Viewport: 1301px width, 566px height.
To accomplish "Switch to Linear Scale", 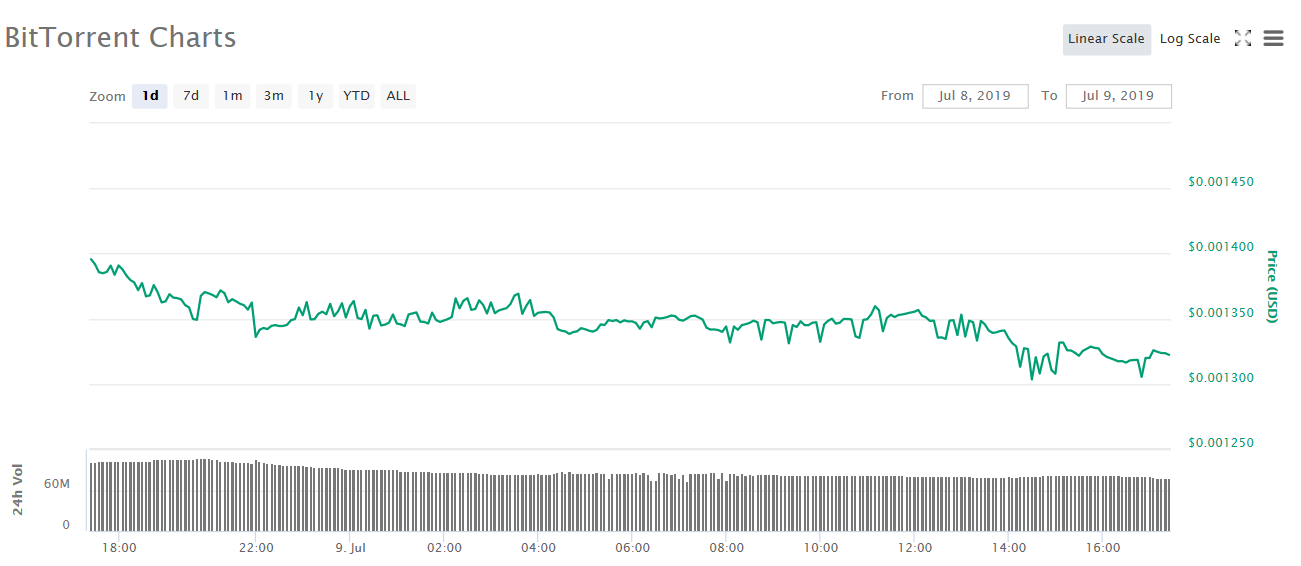I will (x=1106, y=39).
